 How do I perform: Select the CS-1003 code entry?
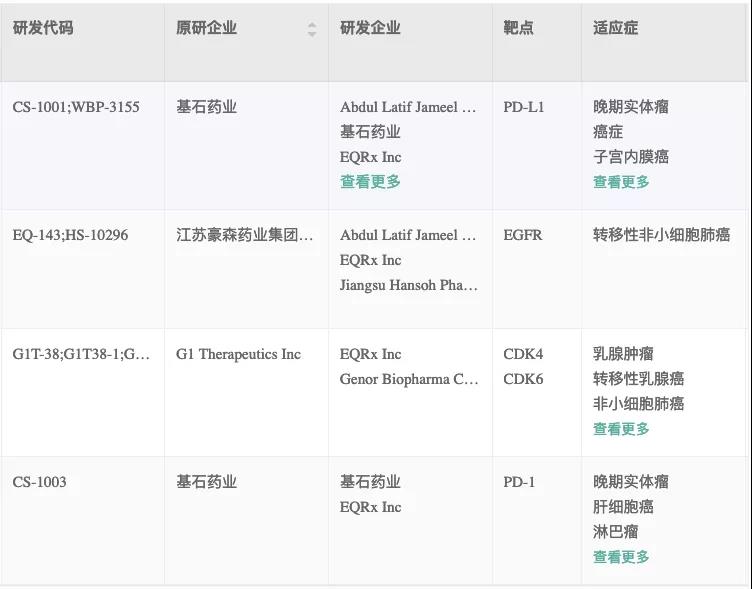click(40, 482)
